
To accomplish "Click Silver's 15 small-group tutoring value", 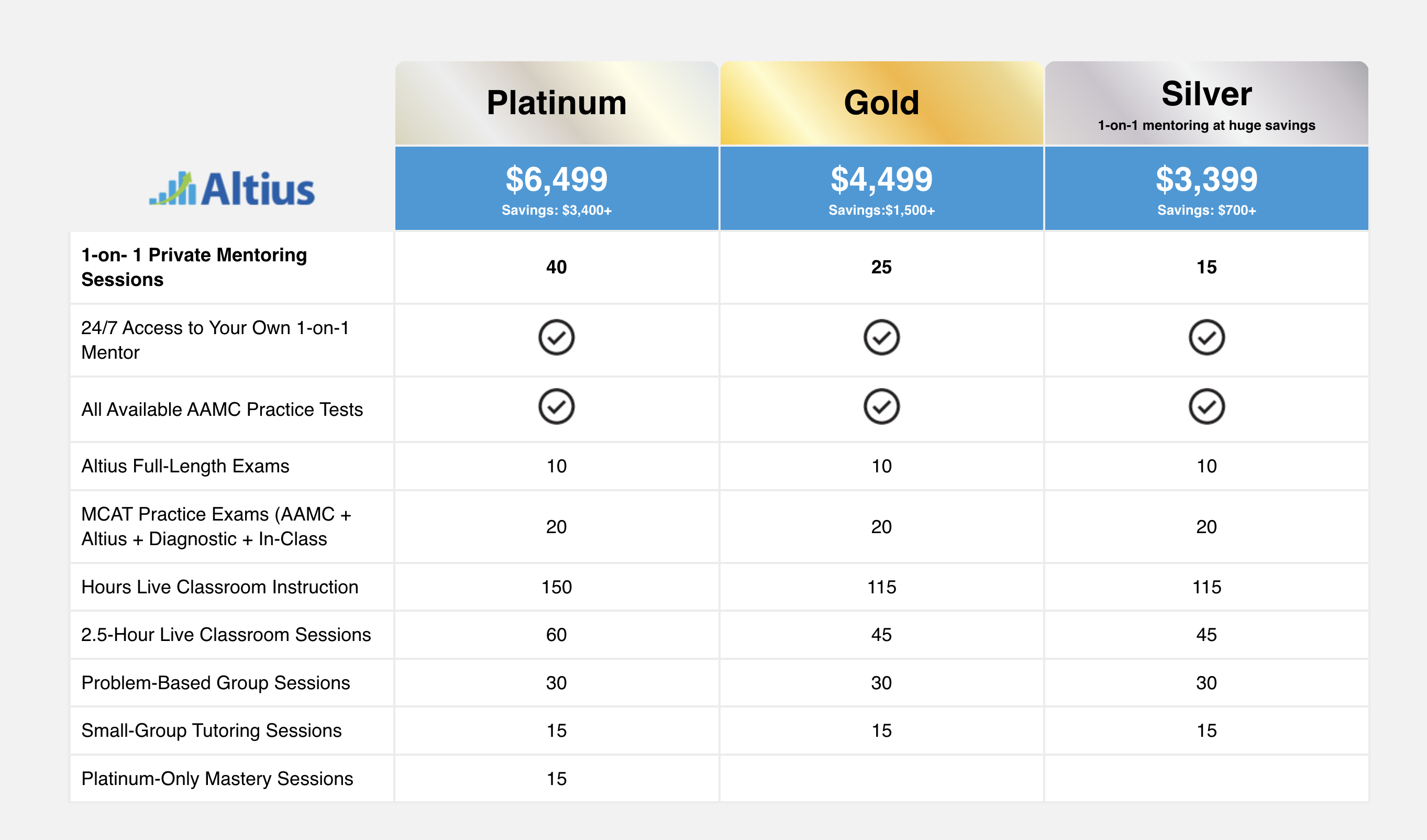I will [x=1206, y=731].
